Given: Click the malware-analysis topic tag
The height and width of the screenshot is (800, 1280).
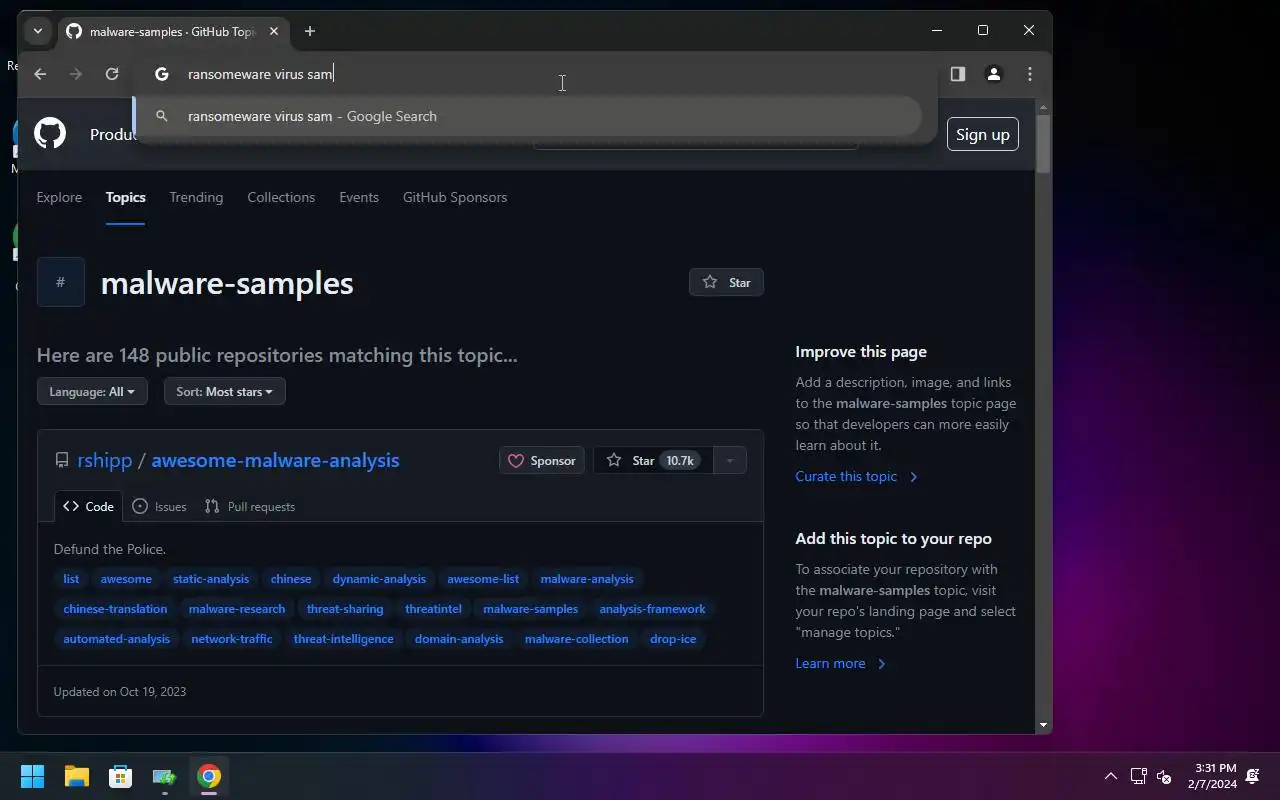Looking at the screenshot, I should pyautogui.click(x=587, y=579).
